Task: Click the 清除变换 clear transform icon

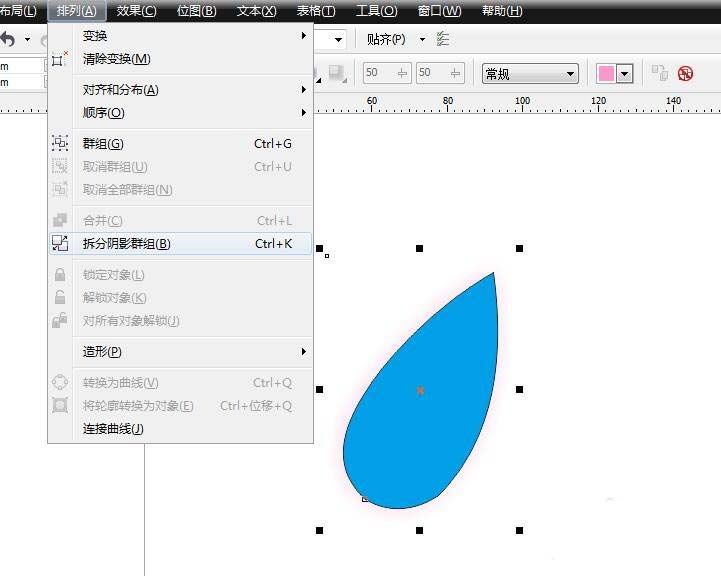Action: click(x=60, y=59)
